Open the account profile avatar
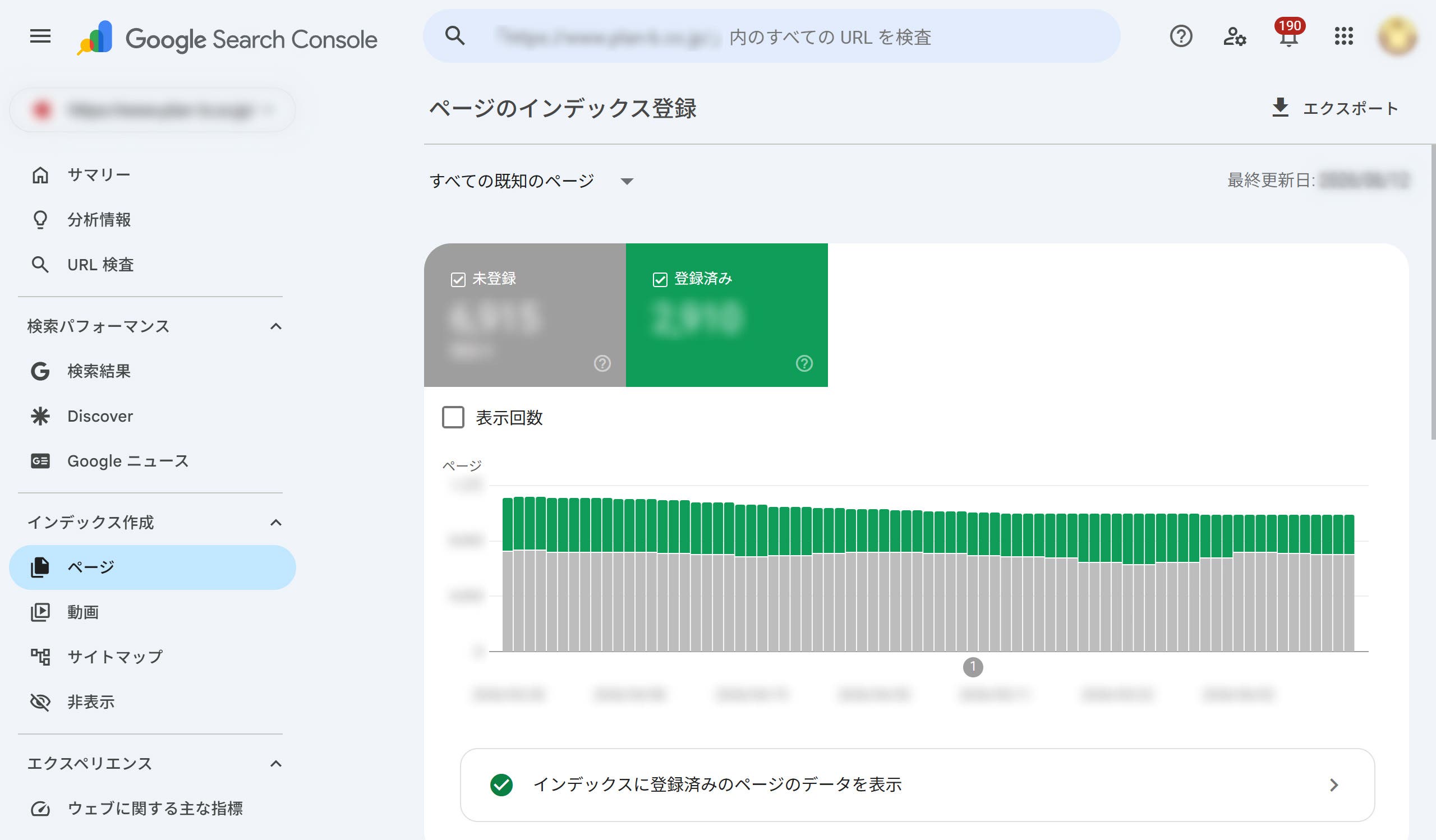The height and width of the screenshot is (840, 1436). pos(1397,36)
